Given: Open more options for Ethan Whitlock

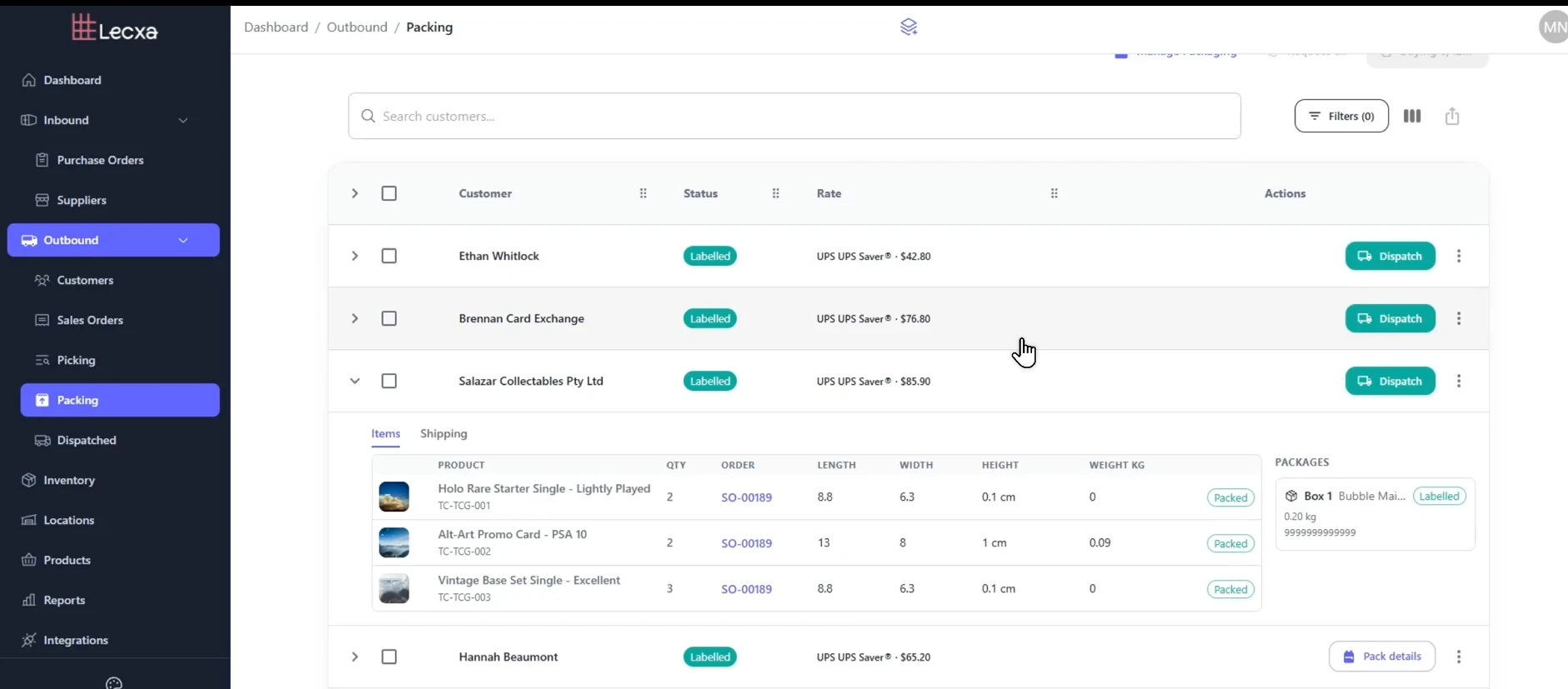Looking at the screenshot, I should click(1459, 256).
